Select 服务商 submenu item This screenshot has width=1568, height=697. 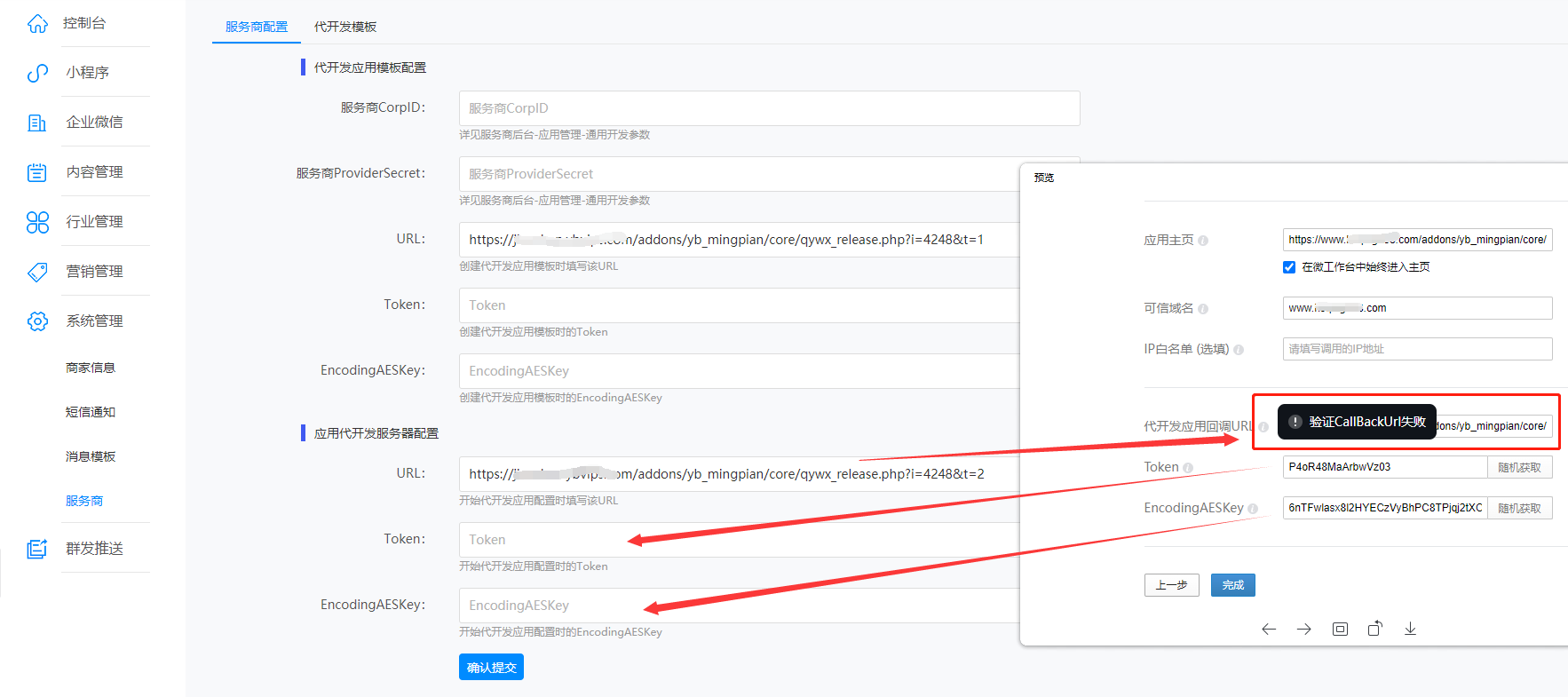click(84, 501)
